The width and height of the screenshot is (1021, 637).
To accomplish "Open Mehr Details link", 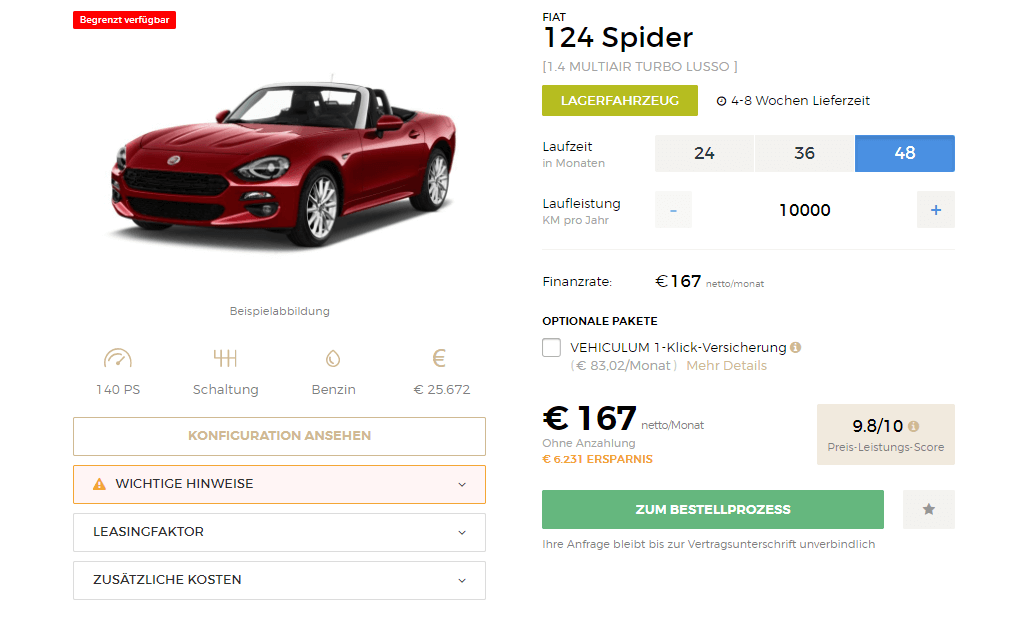I will tap(726, 366).
